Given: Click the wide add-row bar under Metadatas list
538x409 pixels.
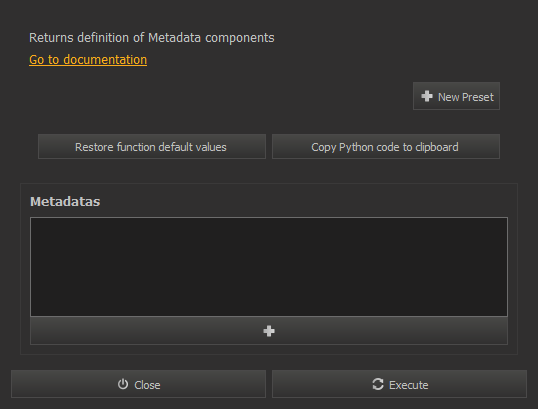Looking at the screenshot, I should point(269,331).
